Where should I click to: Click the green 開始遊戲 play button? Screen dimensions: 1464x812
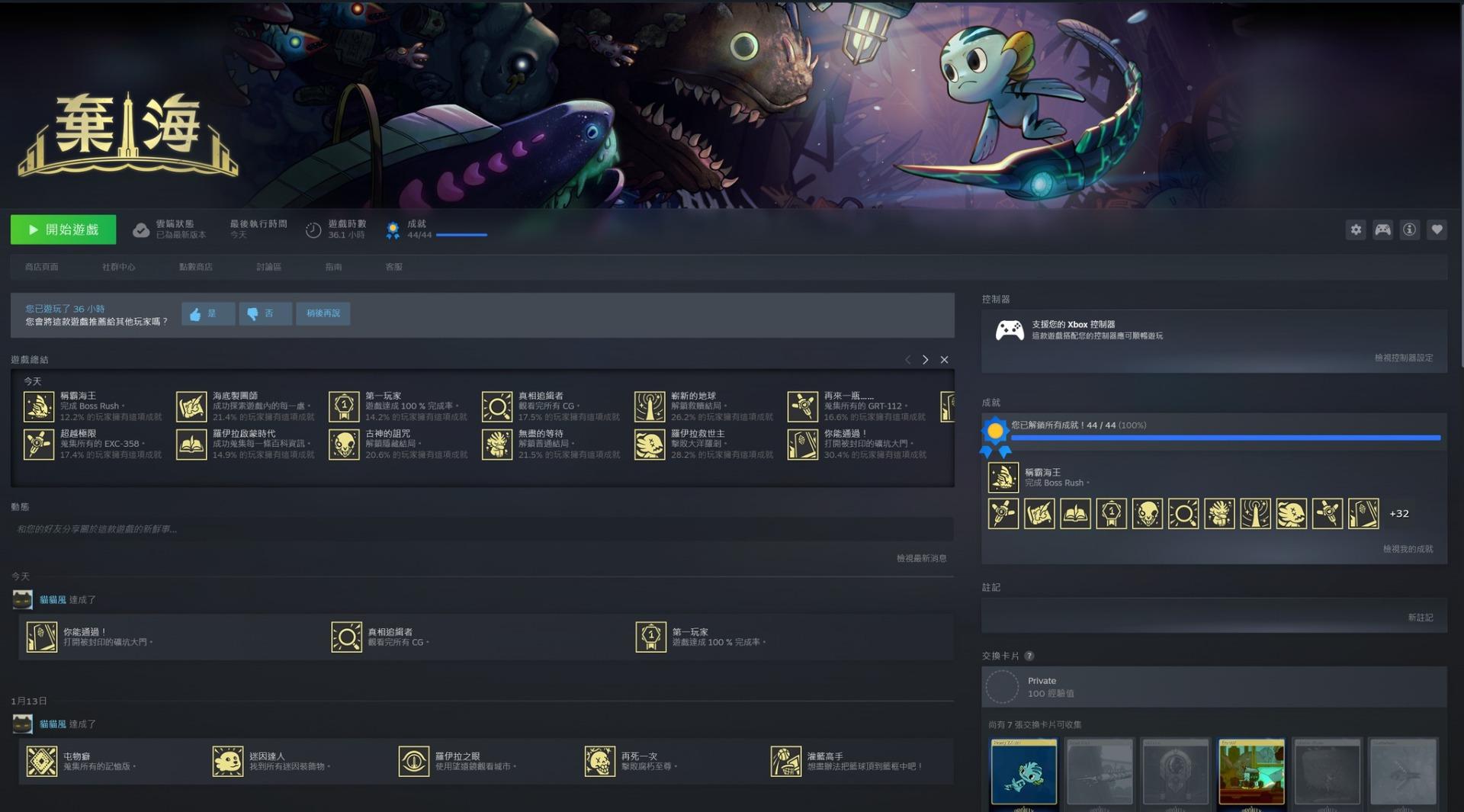pos(63,229)
